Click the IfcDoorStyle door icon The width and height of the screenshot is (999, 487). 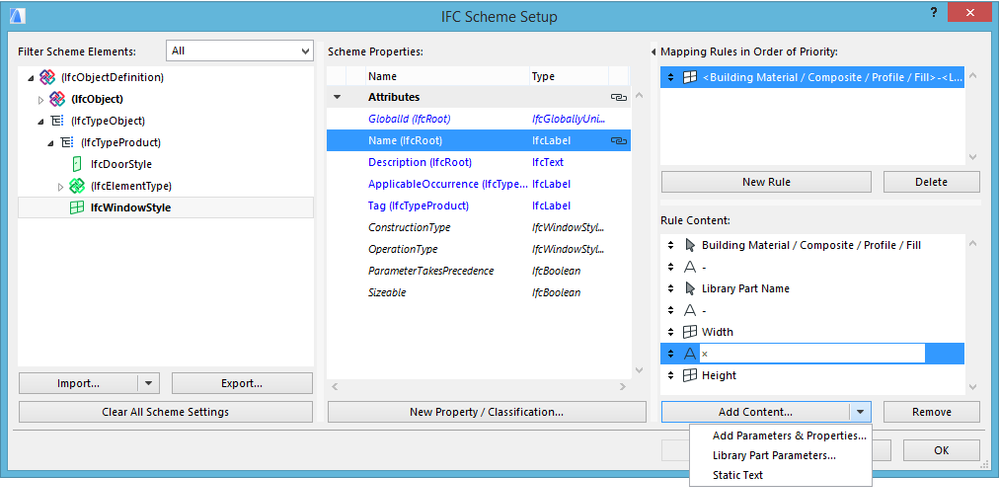pos(77,164)
